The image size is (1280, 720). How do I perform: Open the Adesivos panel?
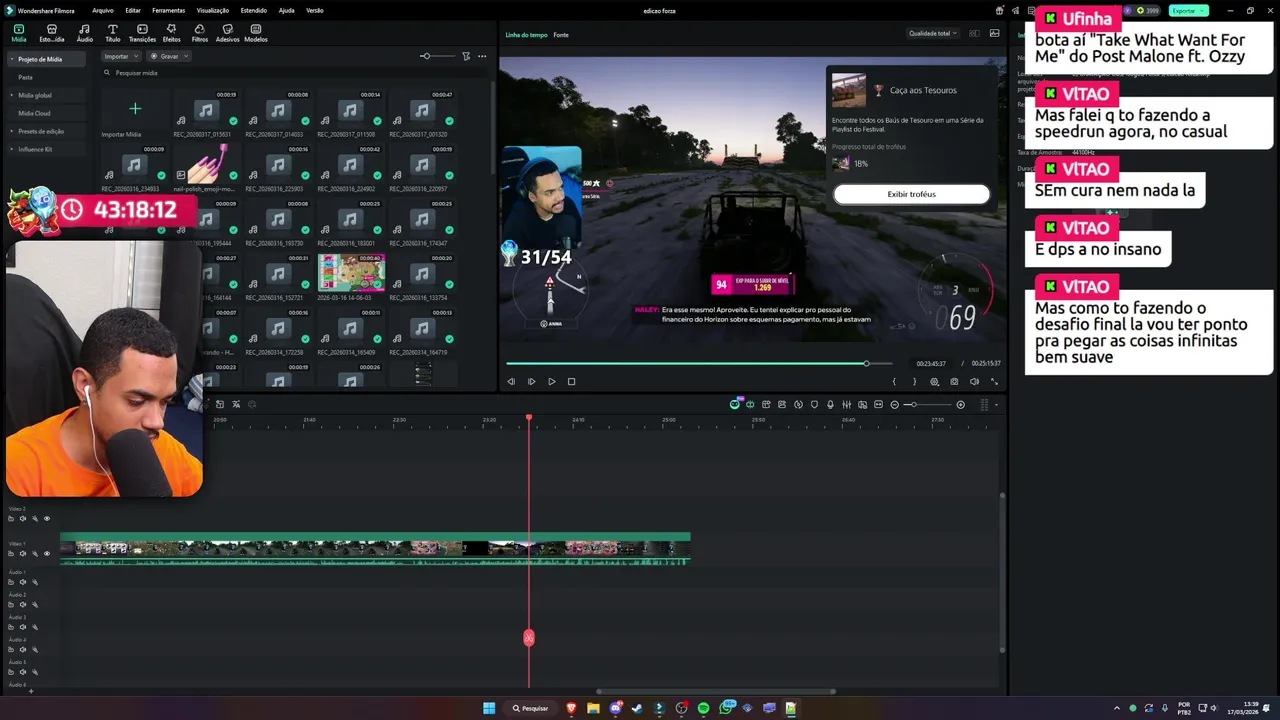click(x=228, y=33)
